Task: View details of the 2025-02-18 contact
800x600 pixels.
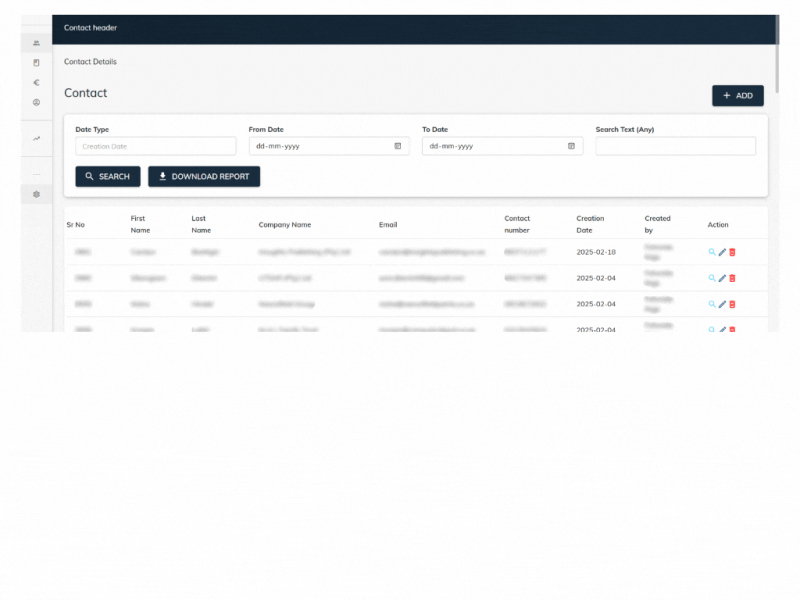Action: [x=712, y=252]
